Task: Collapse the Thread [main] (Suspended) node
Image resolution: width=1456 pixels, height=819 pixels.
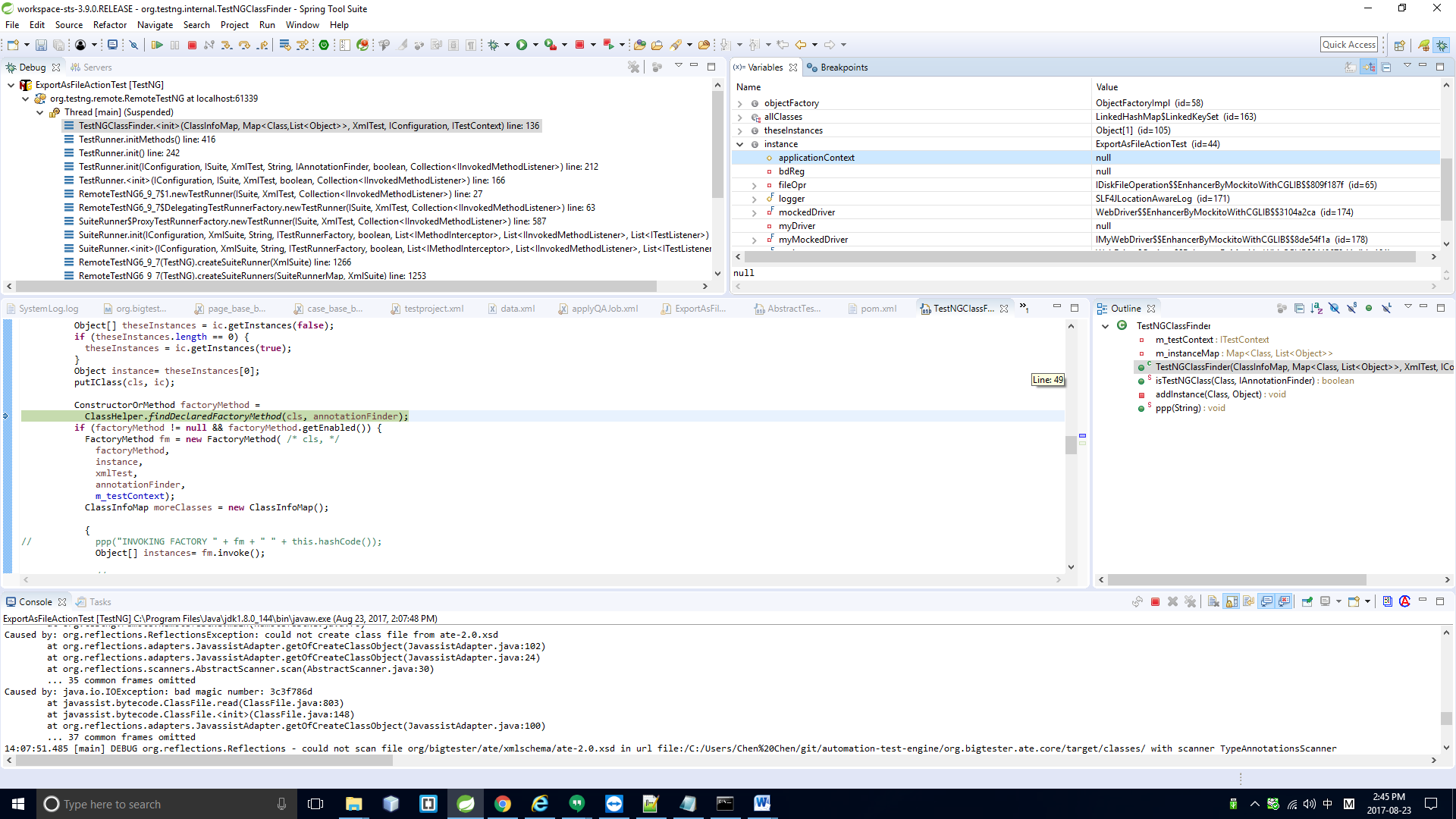Action: click(x=40, y=112)
